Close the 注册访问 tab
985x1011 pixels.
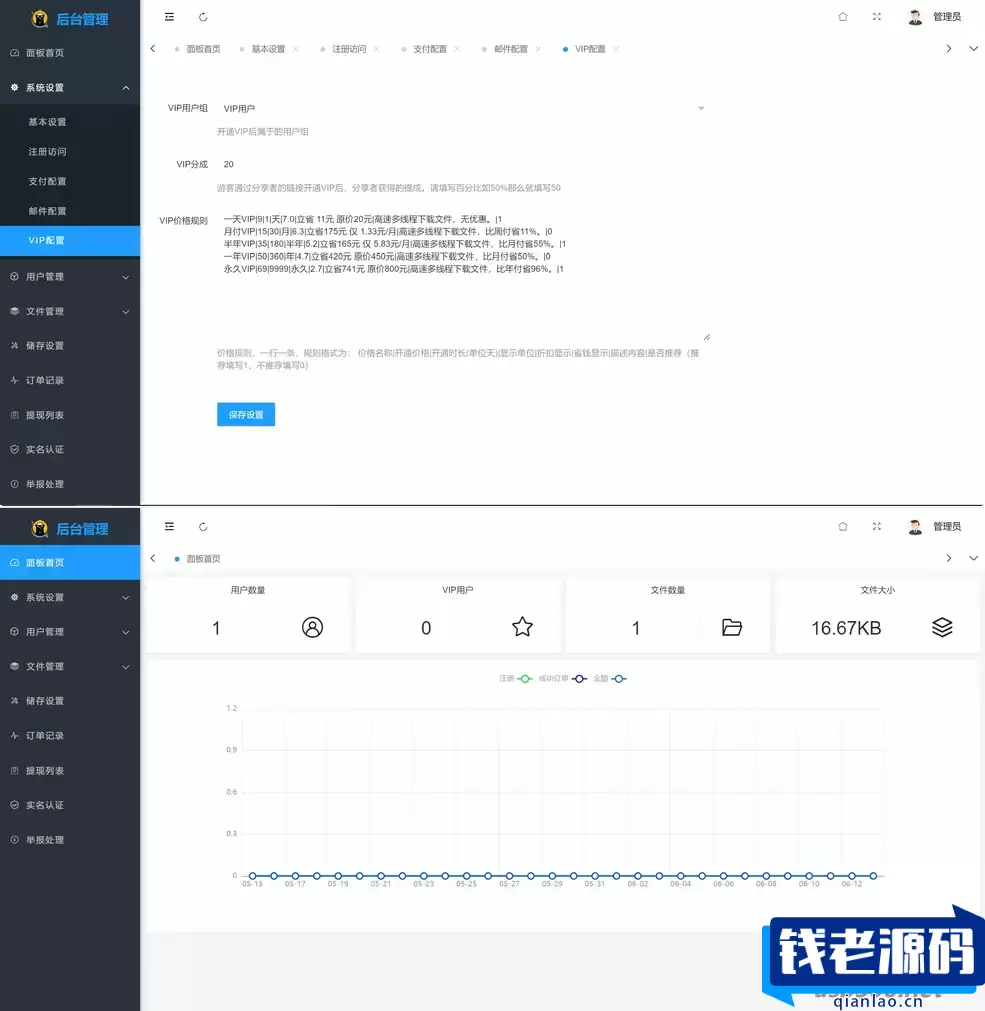(376, 49)
